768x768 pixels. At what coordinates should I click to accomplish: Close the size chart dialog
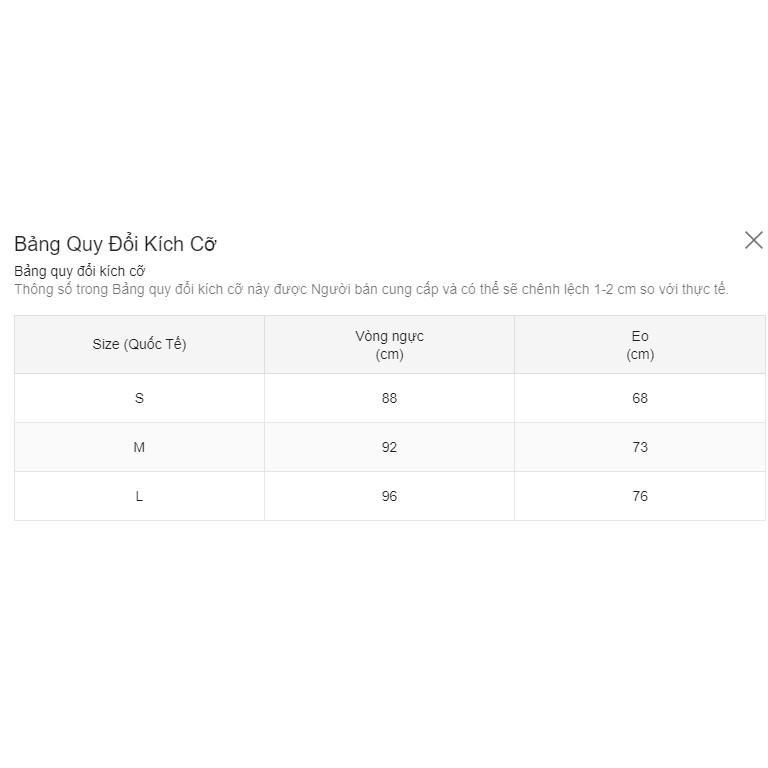(x=753, y=240)
